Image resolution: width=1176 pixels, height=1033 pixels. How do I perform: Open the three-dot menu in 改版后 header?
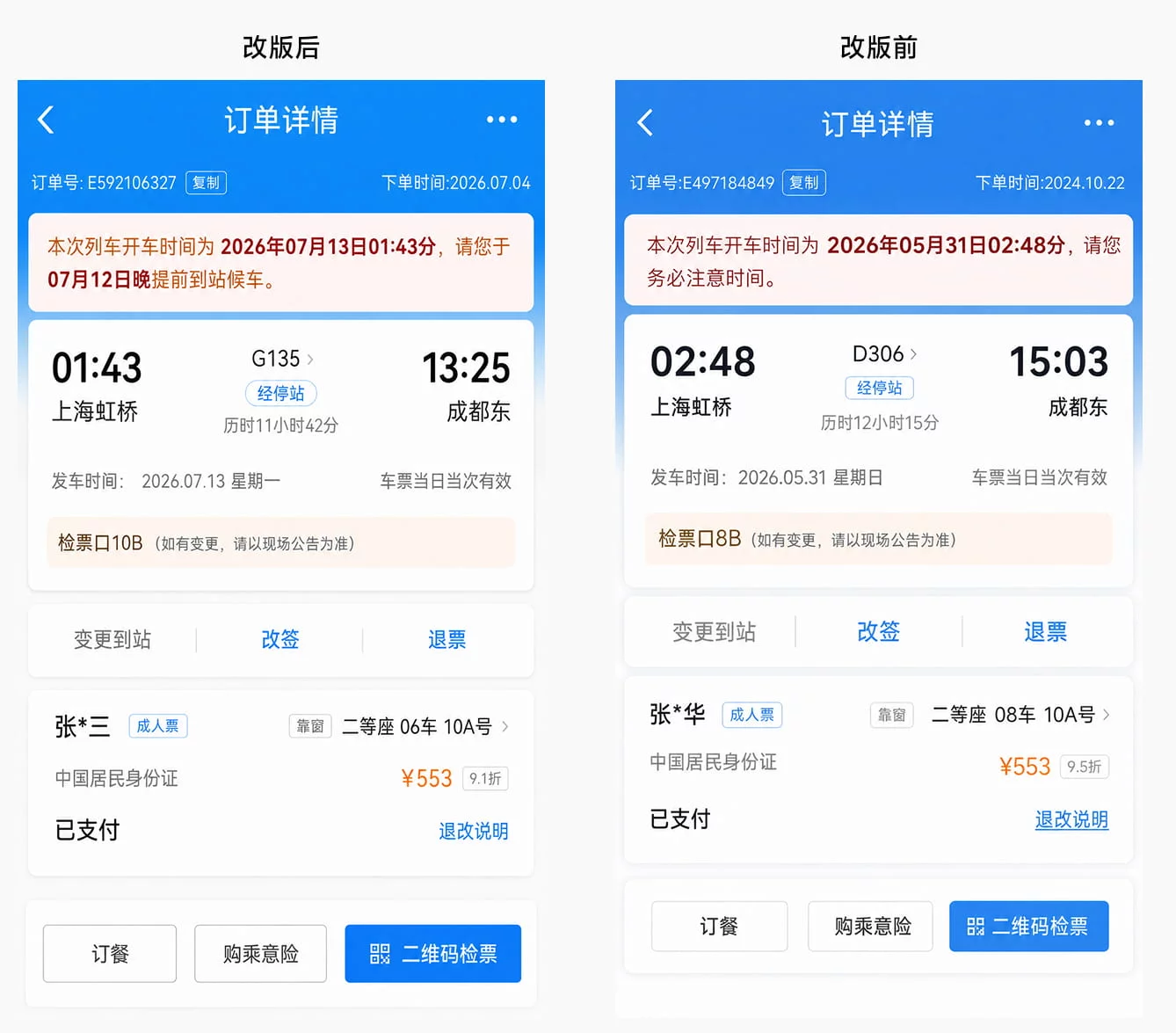click(502, 120)
